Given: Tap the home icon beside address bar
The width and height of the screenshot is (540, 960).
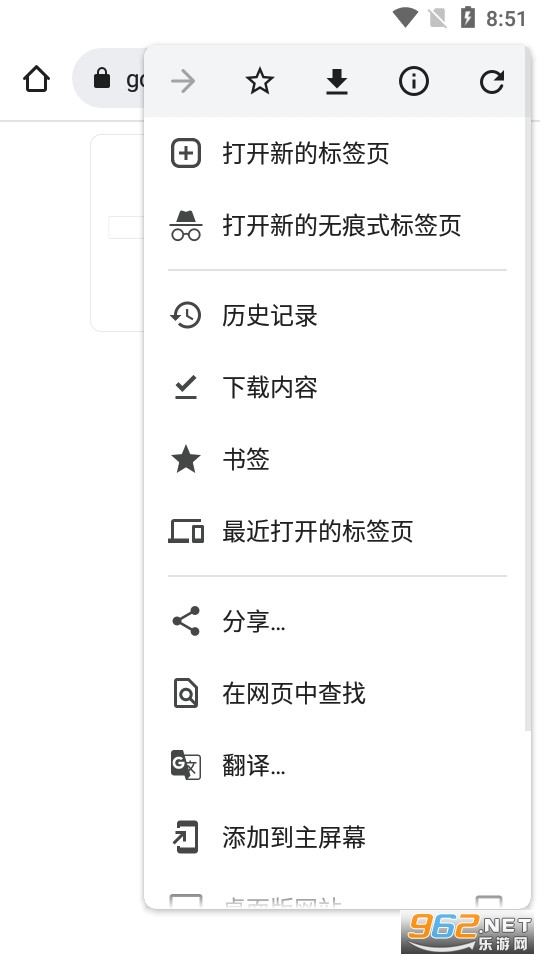Looking at the screenshot, I should [36, 79].
